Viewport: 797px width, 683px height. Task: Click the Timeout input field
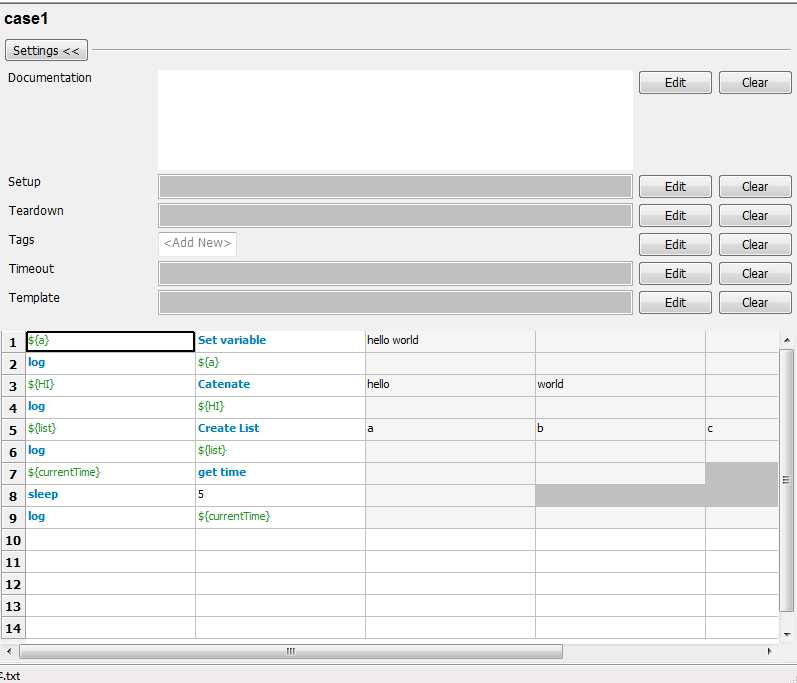395,273
